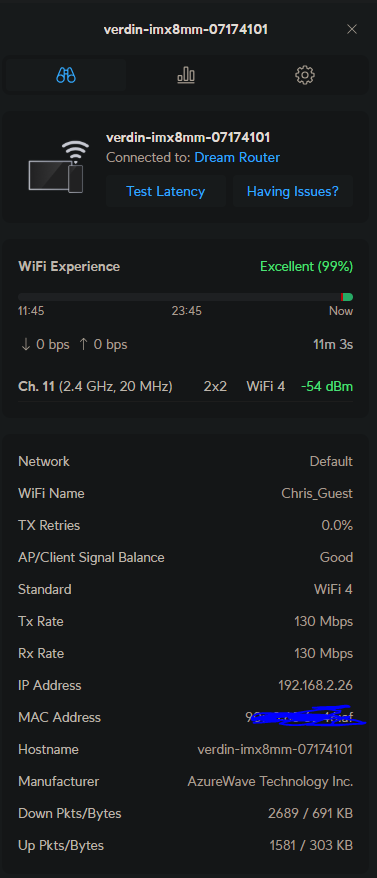Run the Test Latency check
The height and width of the screenshot is (878, 377).
coord(166,192)
